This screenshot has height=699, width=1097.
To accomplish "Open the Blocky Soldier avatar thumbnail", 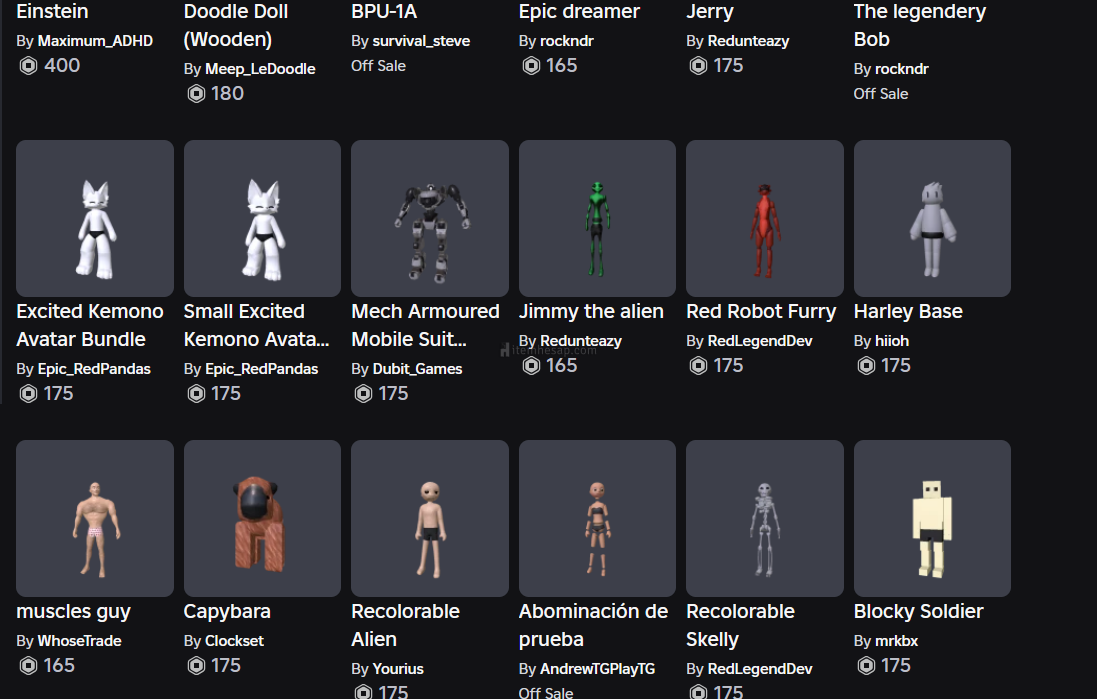I will coord(932,518).
